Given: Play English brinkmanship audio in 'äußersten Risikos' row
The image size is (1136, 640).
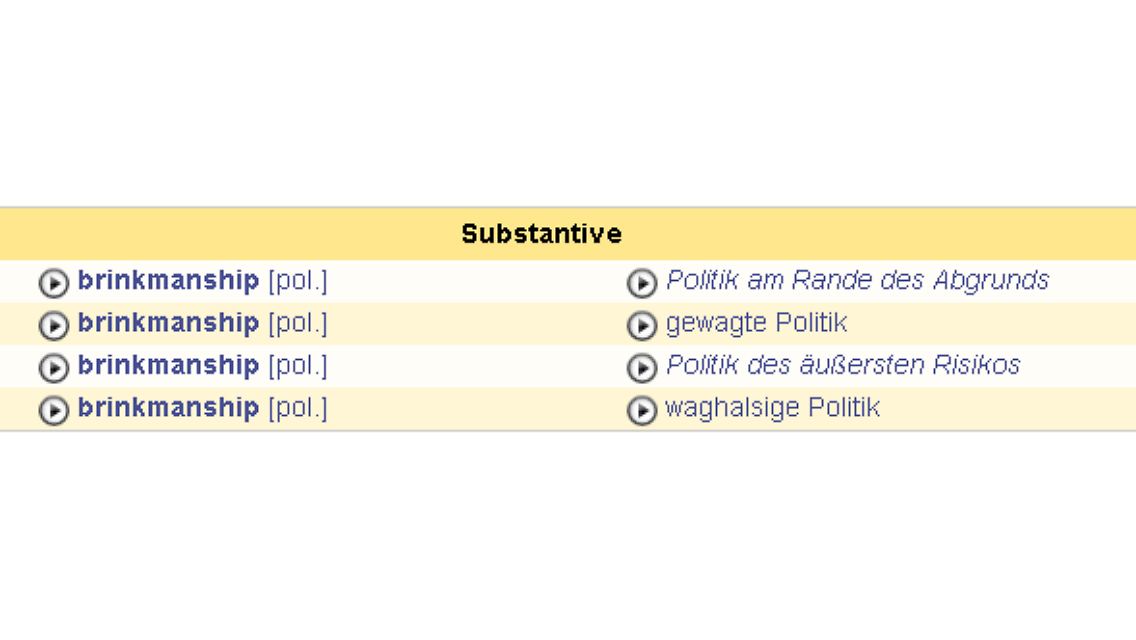Looking at the screenshot, I should [54, 367].
